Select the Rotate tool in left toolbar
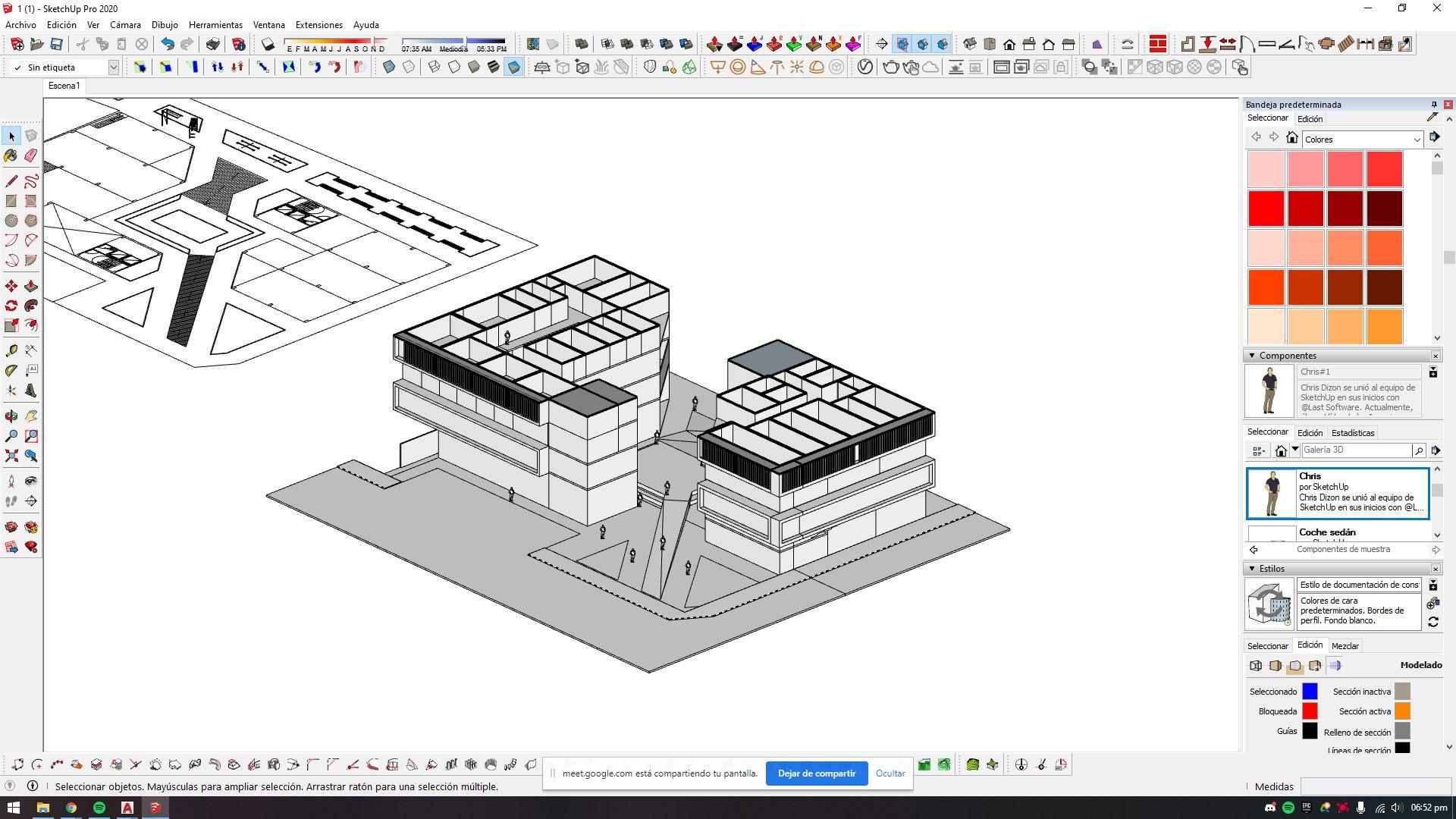Viewport: 1456px width, 819px height. 11,306
